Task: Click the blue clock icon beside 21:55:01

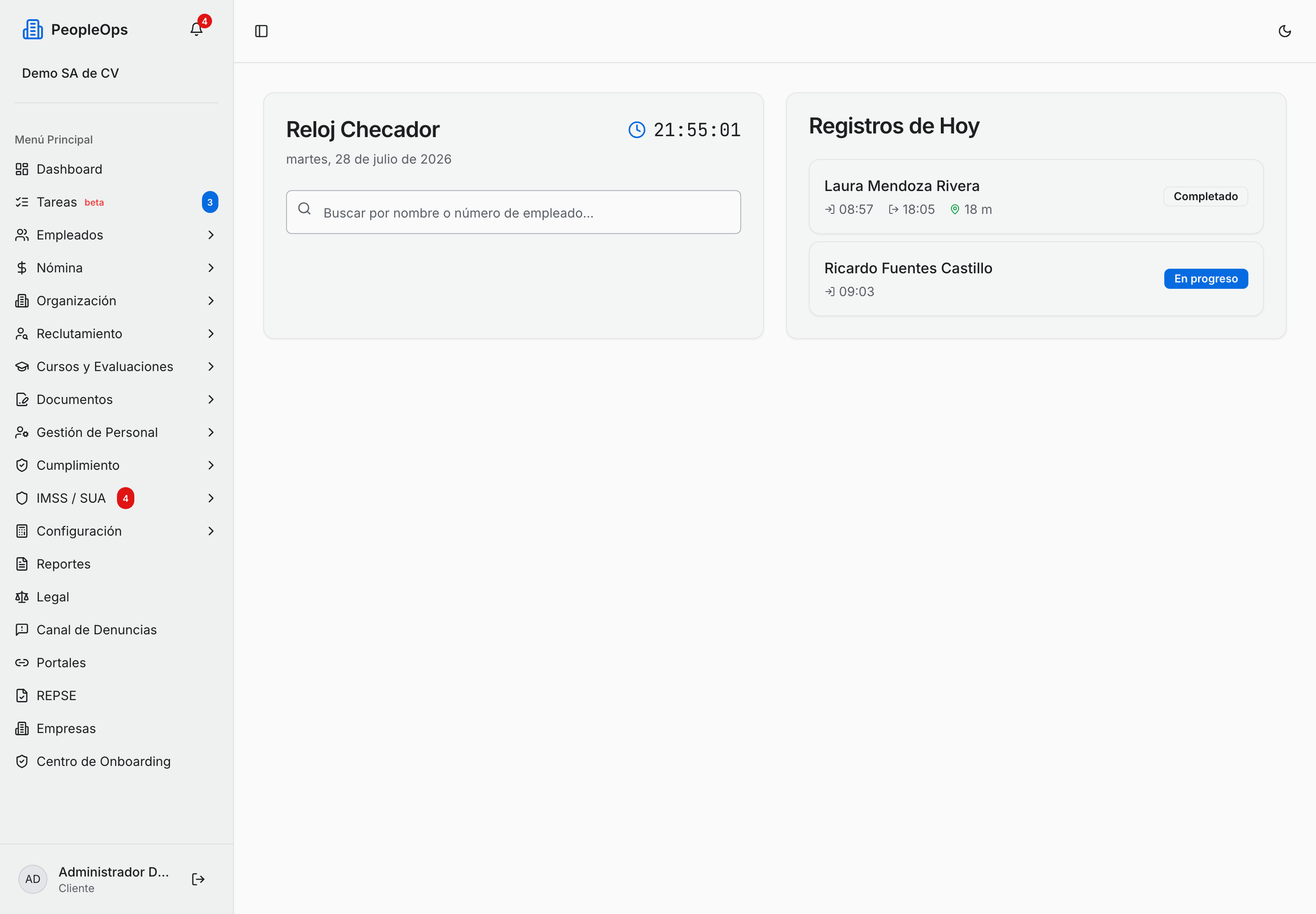Action: pyautogui.click(x=637, y=130)
